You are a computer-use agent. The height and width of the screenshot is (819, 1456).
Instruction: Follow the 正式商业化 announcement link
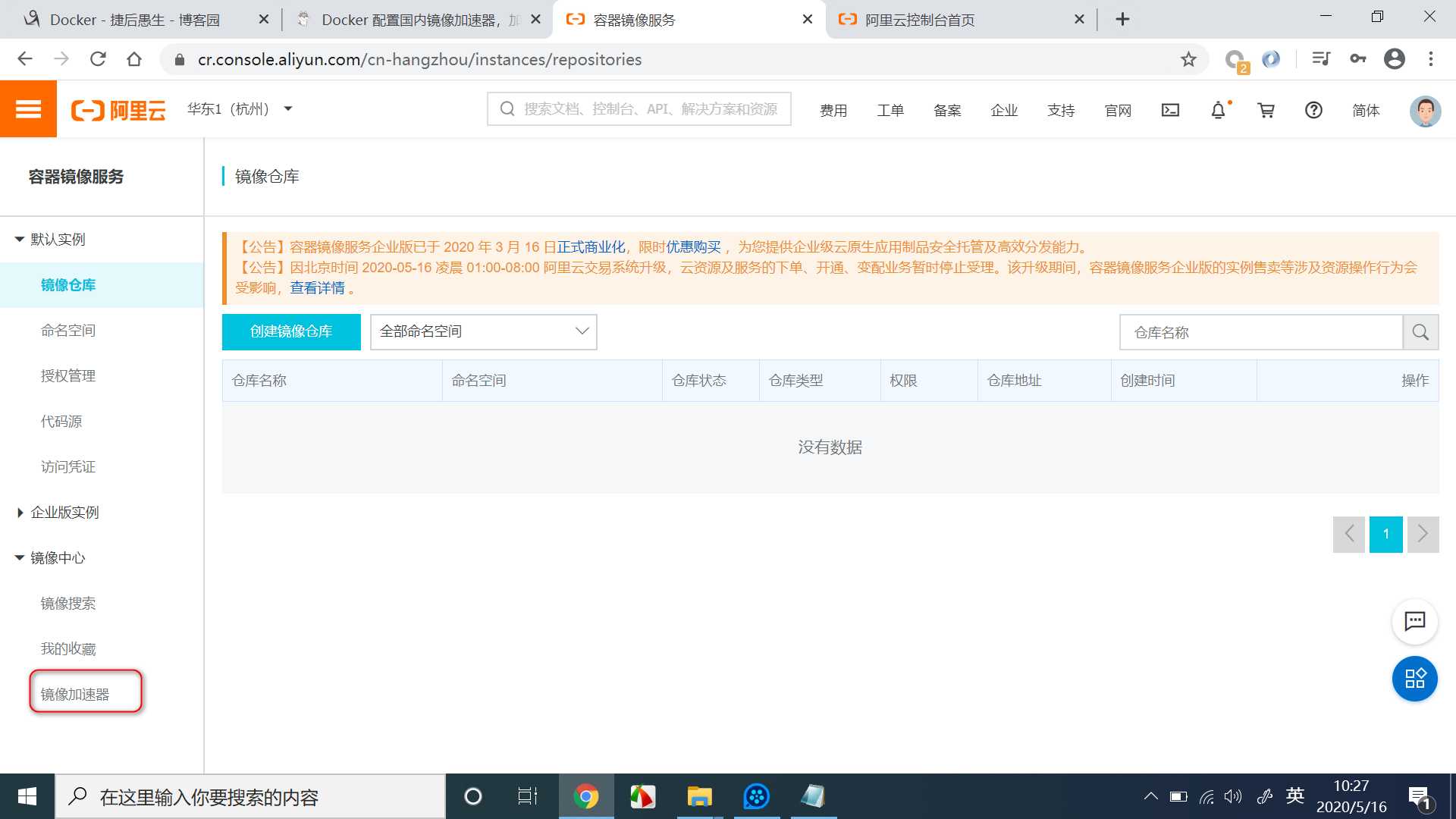tap(591, 247)
